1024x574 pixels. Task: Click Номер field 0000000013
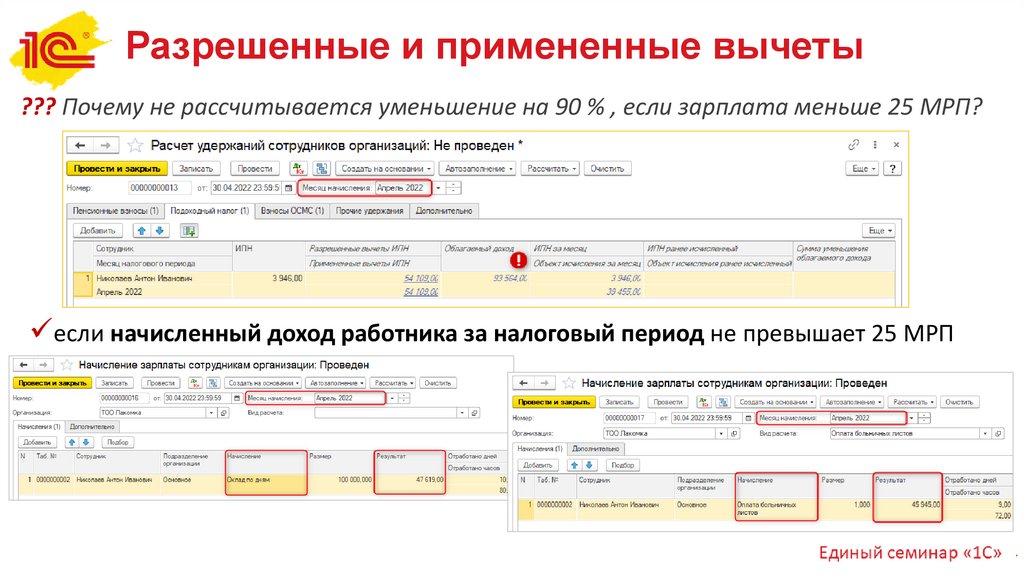[x=159, y=188]
